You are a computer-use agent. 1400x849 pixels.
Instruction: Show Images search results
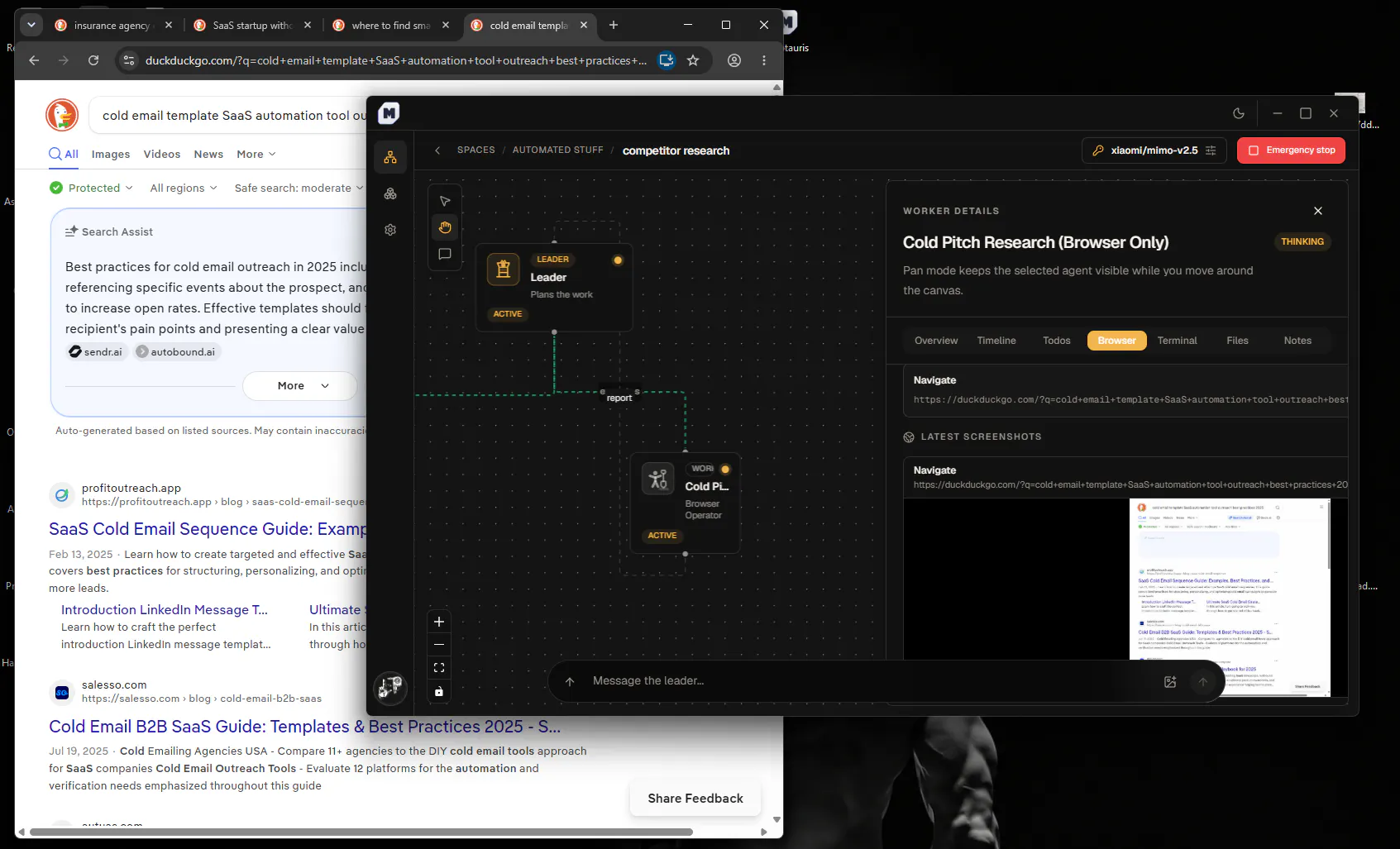click(111, 155)
